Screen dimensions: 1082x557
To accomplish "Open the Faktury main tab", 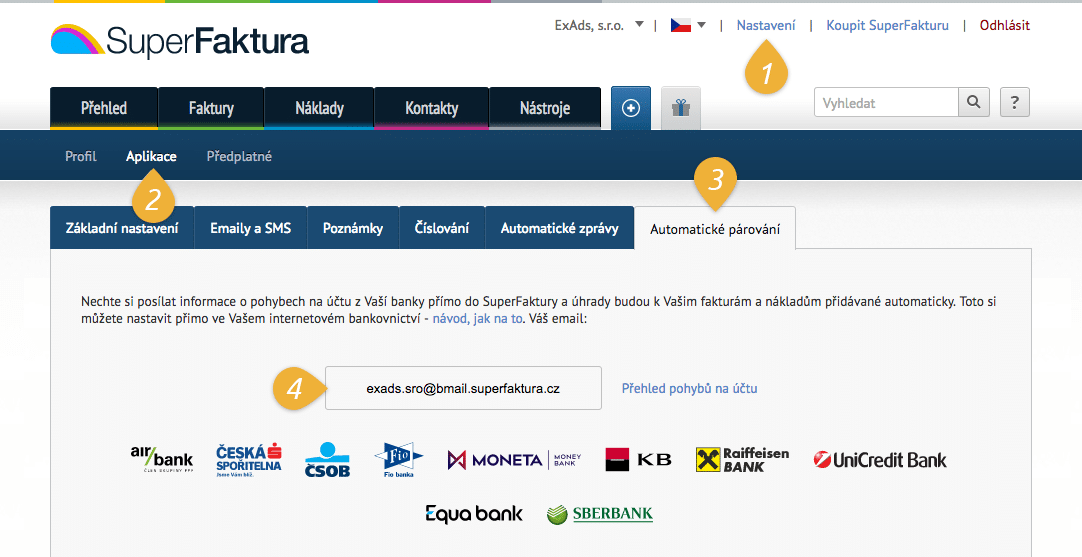I will [211, 108].
